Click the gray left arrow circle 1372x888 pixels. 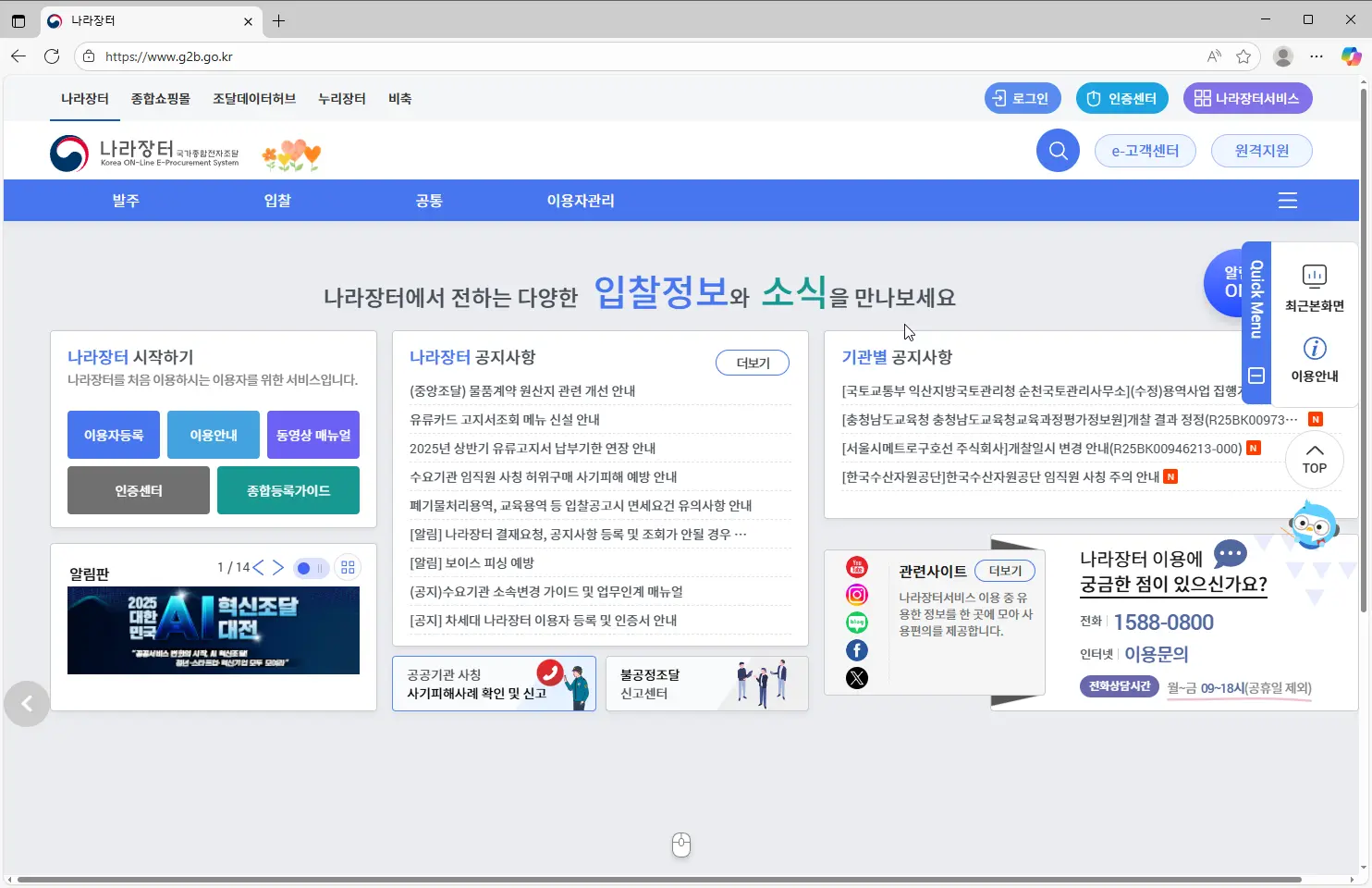(27, 704)
